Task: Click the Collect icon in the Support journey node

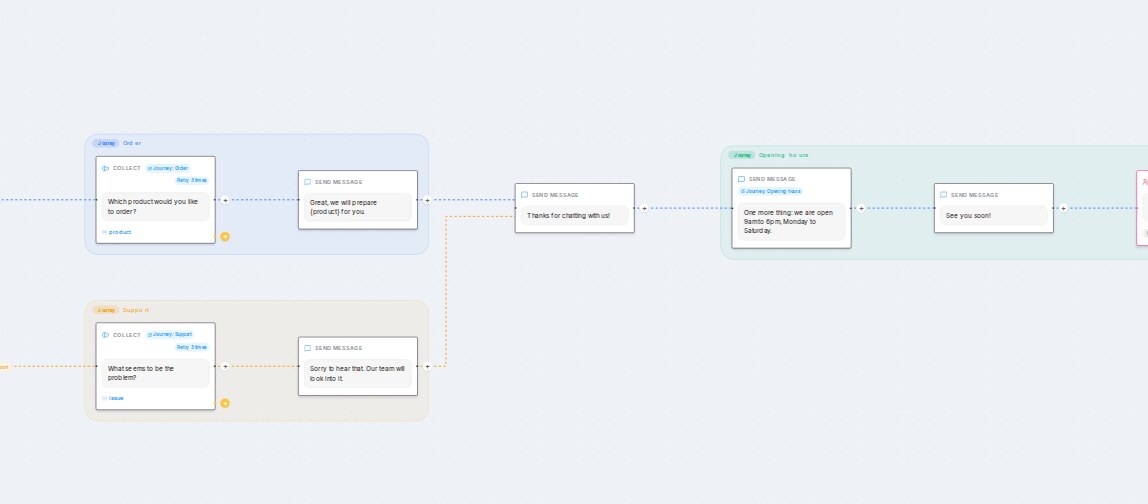Action: (x=105, y=335)
